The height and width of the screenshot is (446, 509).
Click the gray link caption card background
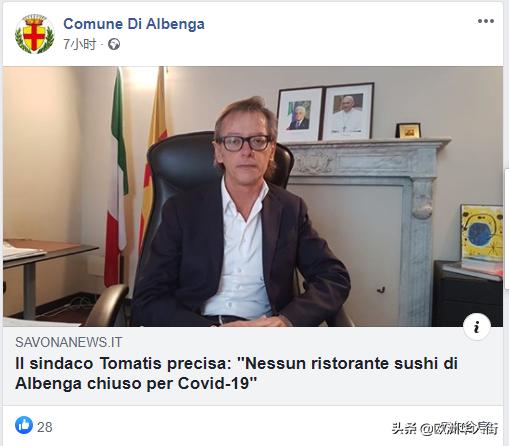(253, 366)
